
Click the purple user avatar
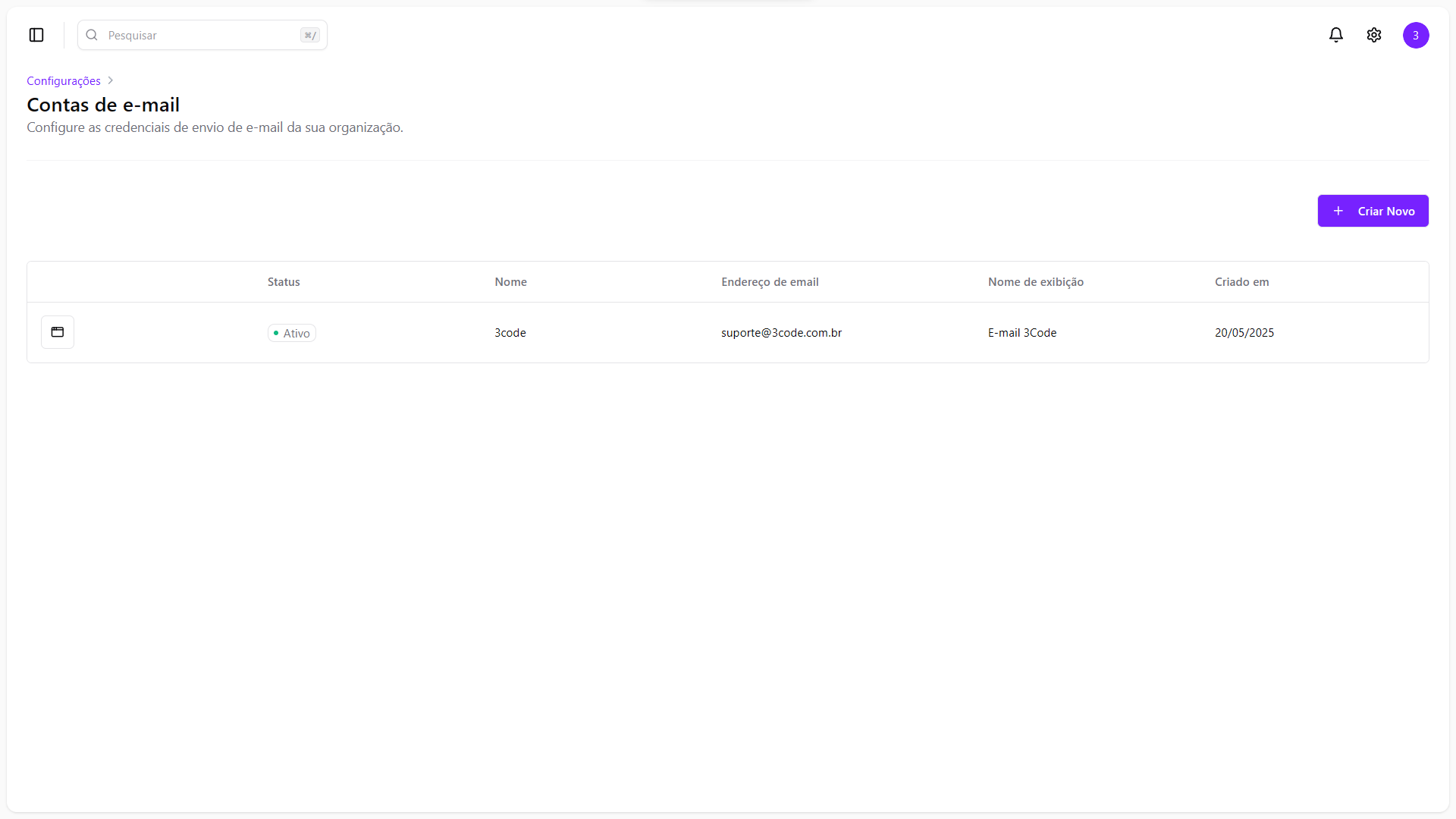(1416, 35)
